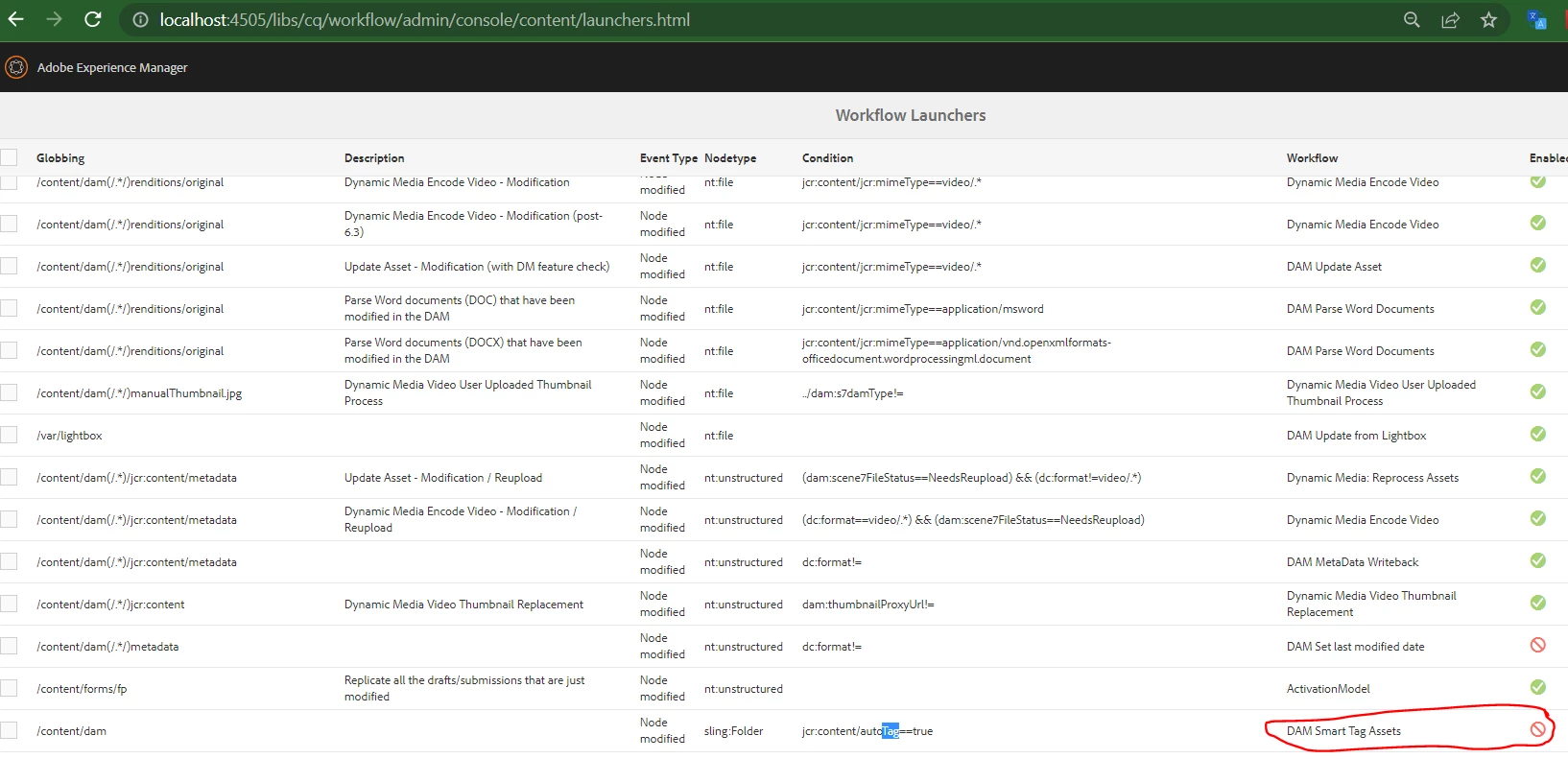Click the DAM MetaData Writeback workflow name
The height and width of the screenshot is (759, 1568).
tap(1352, 562)
